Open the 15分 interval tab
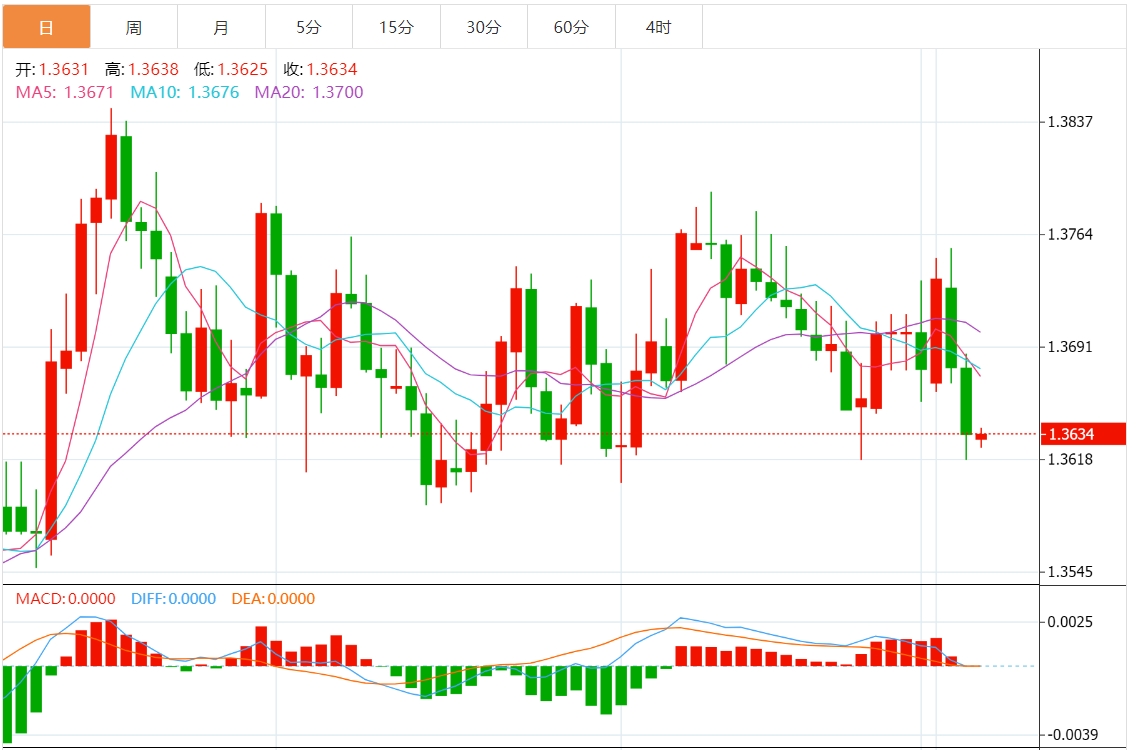This screenshot has height=750, width=1137. coord(397,28)
